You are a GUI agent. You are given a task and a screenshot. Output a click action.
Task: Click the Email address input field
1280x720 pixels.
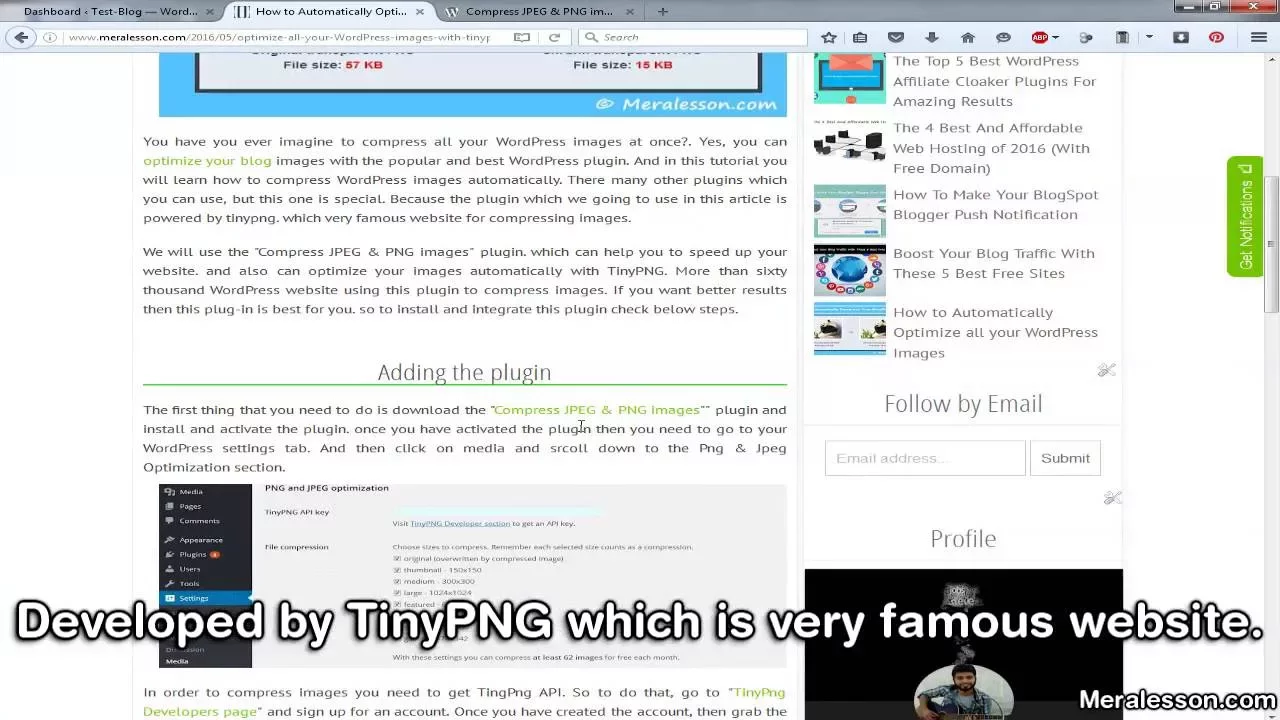pos(925,458)
